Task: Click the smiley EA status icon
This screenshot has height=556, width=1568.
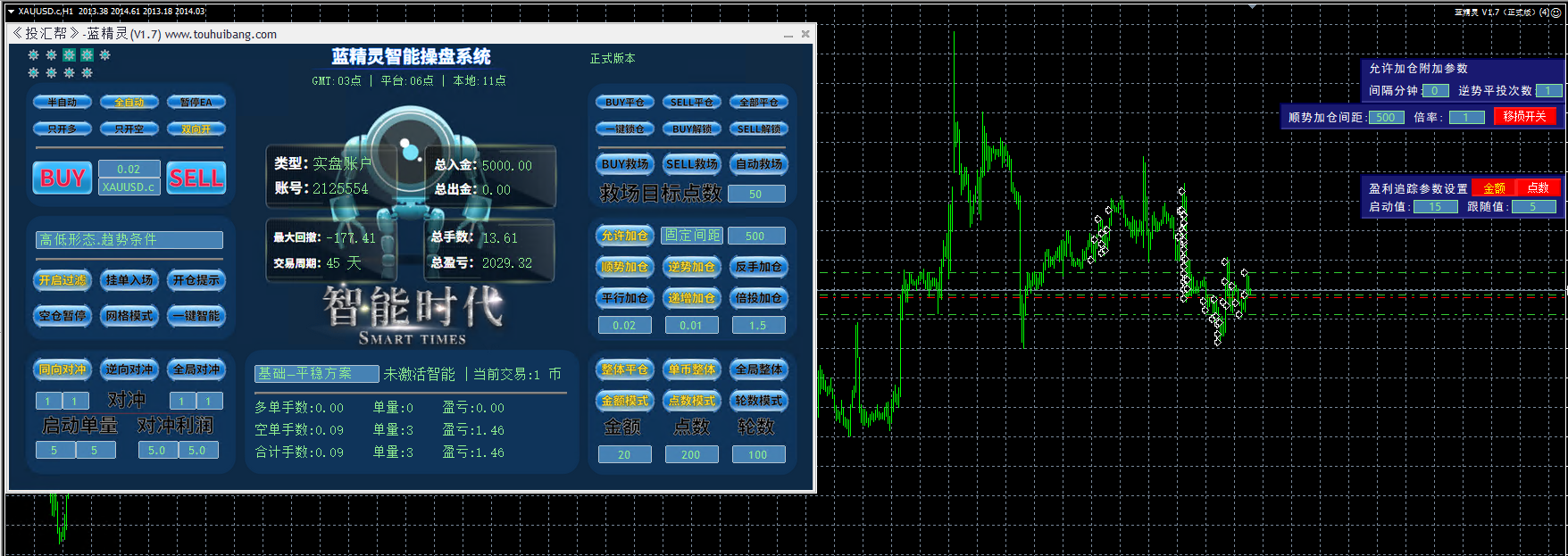Action: click(x=1556, y=12)
